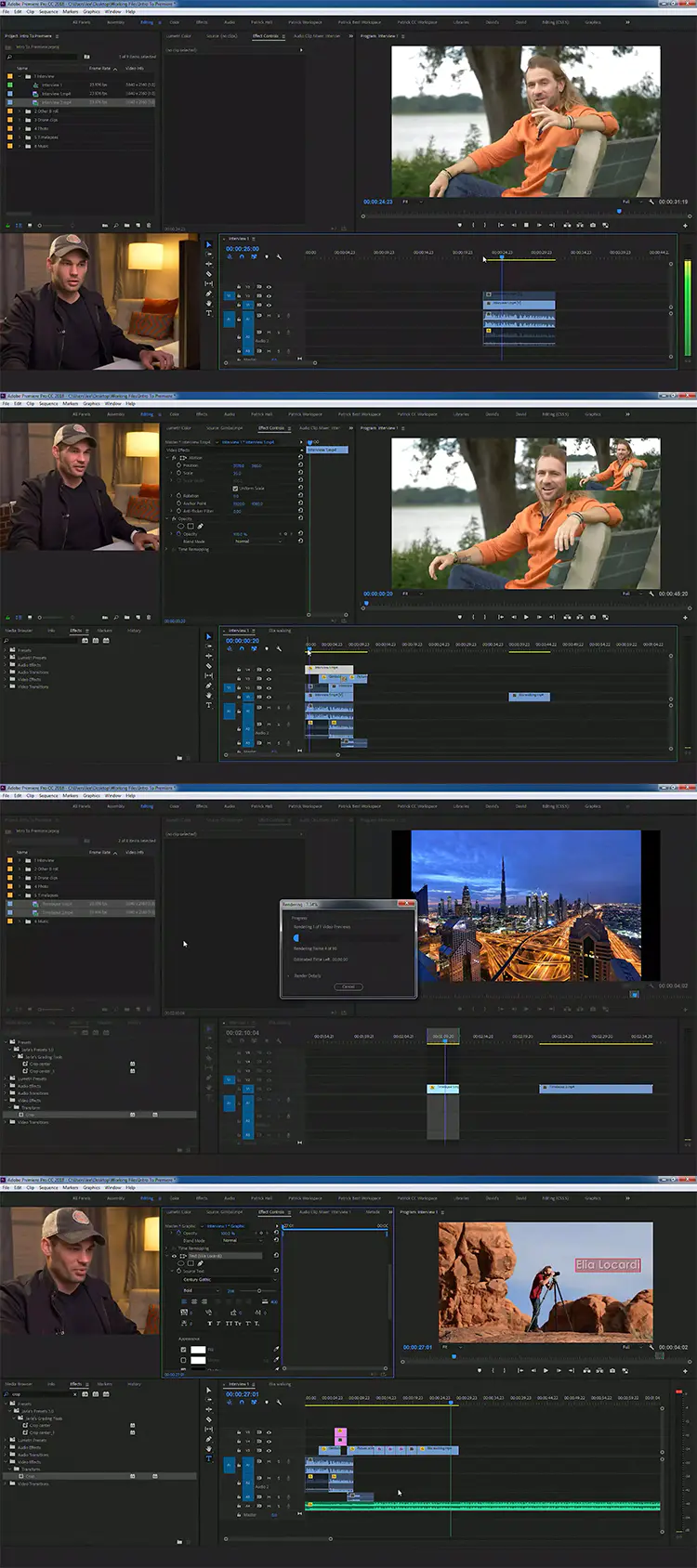Switch to Effect Controls tab in 00:00:24:23 window

coord(266,36)
